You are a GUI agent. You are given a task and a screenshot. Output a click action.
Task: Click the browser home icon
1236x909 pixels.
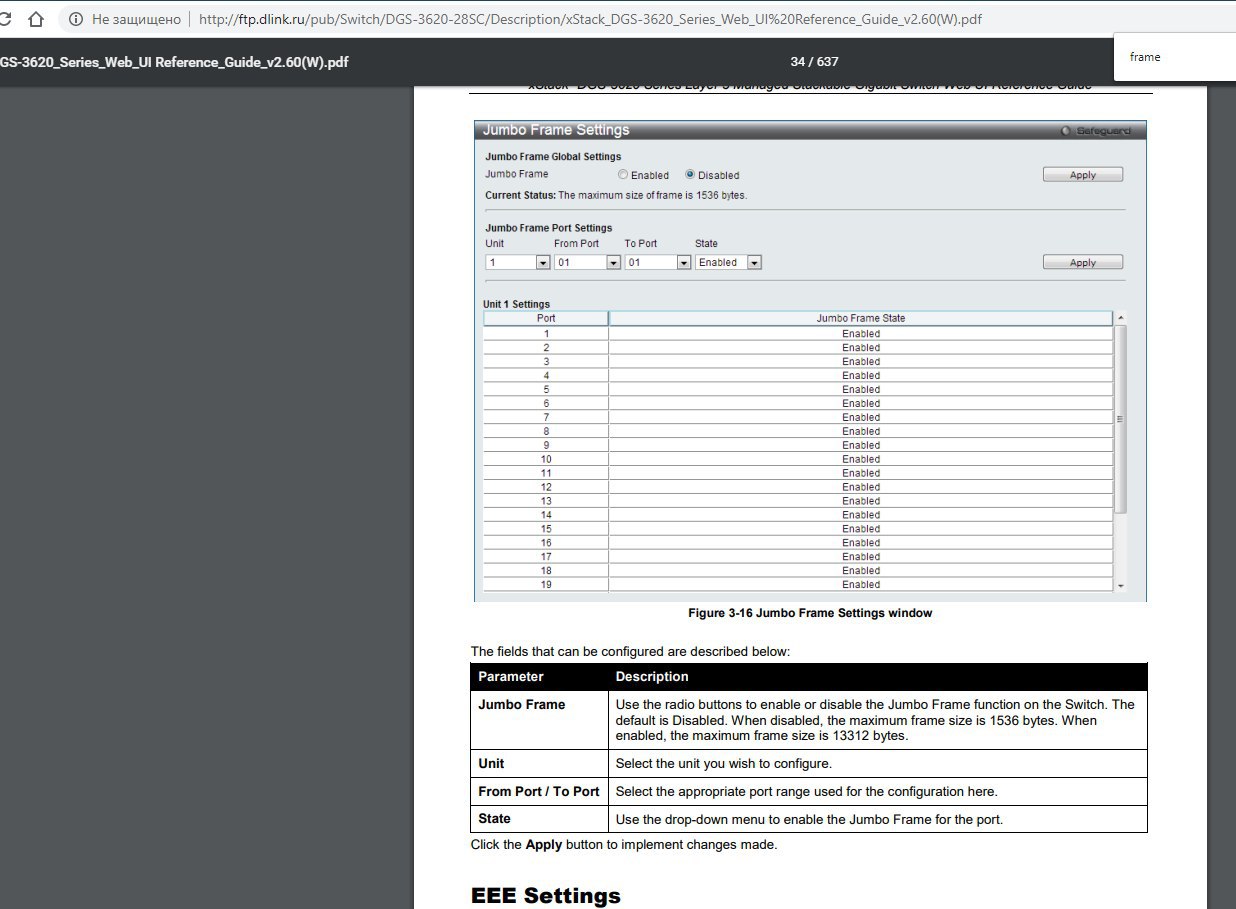coord(36,19)
